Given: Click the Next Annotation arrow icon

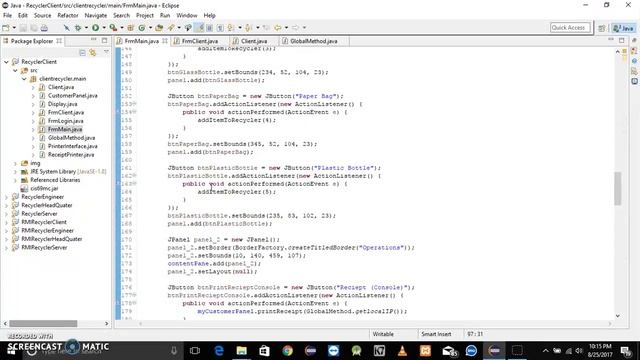Looking at the screenshot, I should [231, 28].
